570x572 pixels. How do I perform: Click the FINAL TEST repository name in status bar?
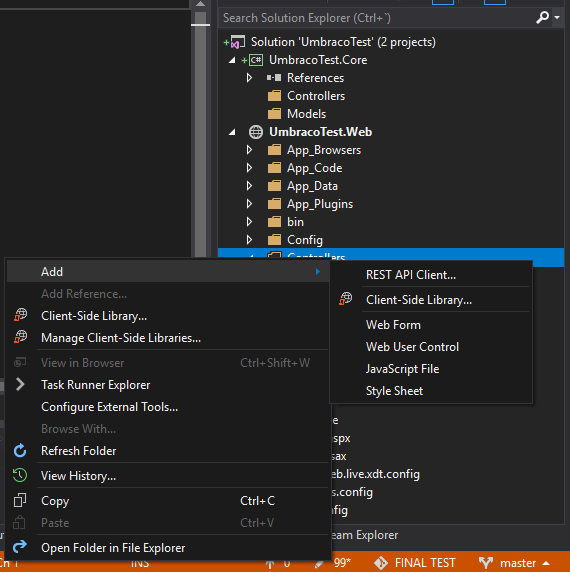click(425, 563)
